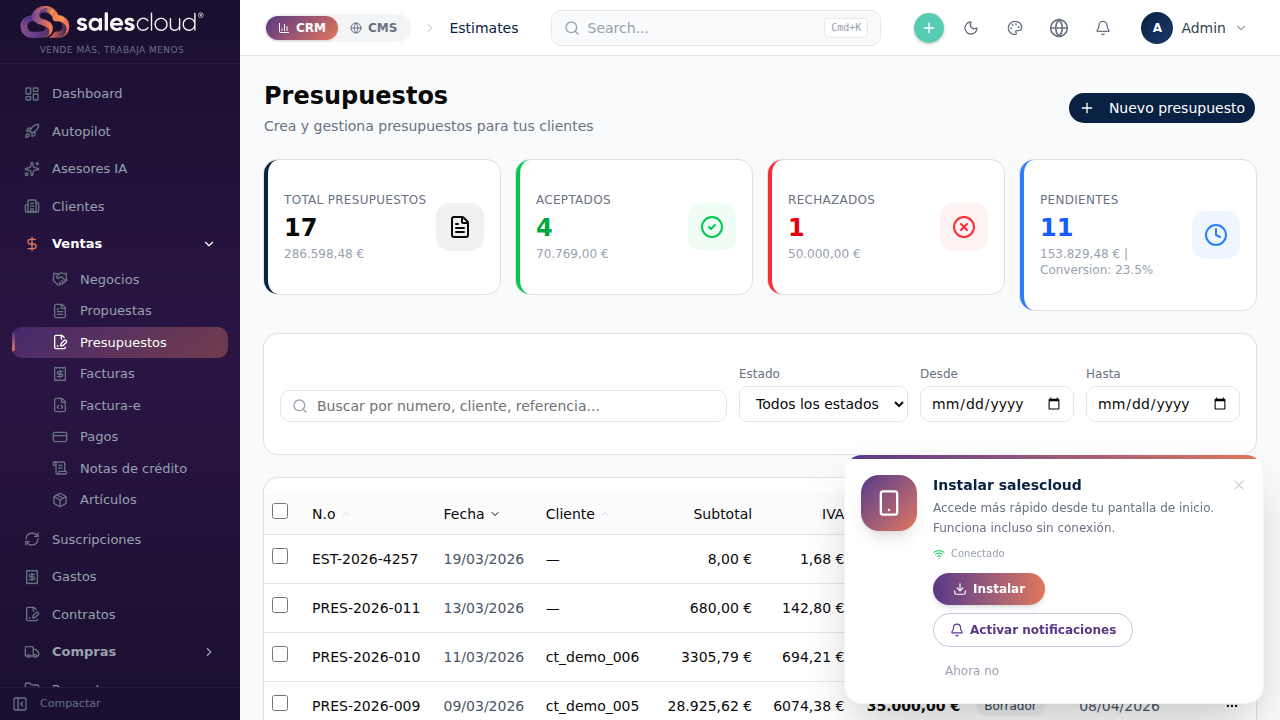Click the Buscar por numero search field
Screen dimensions: 1280x720
pyautogui.click(x=503, y=406)
